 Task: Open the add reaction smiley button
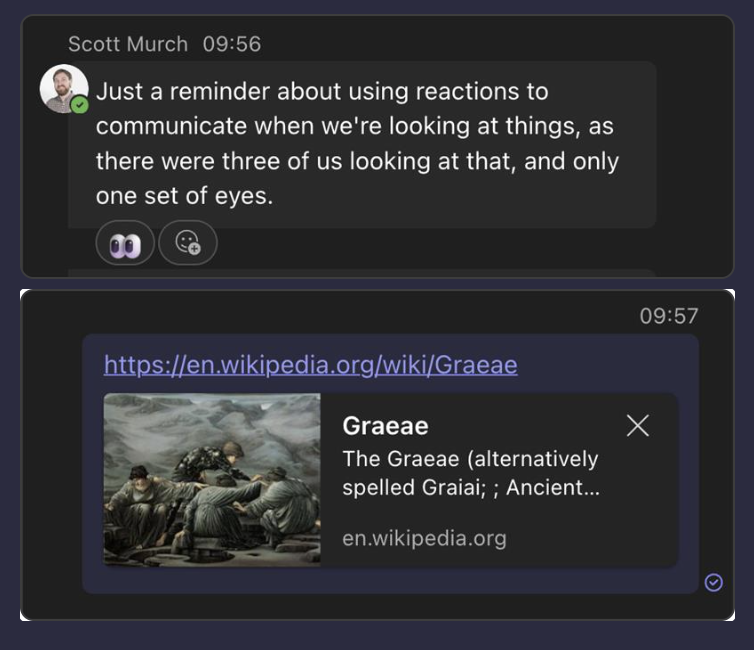click(188, 243)
